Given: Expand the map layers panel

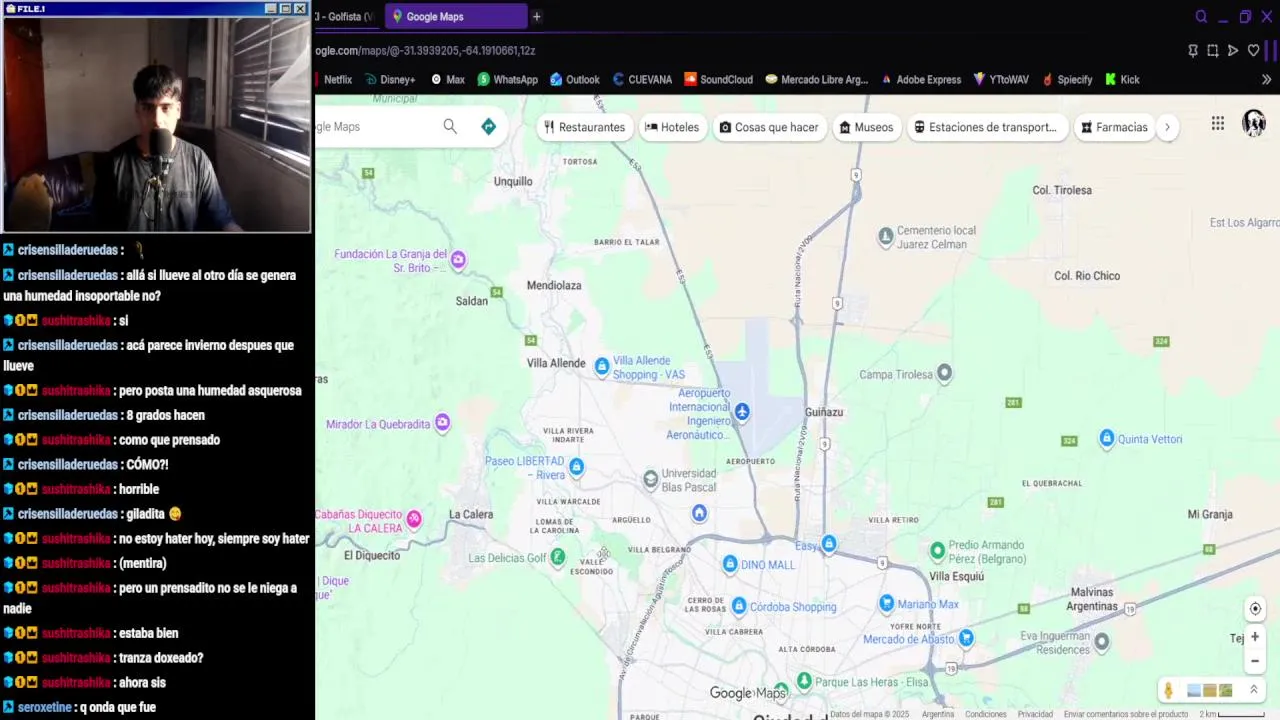Looking at the screenshot, I should [1253, 690].
